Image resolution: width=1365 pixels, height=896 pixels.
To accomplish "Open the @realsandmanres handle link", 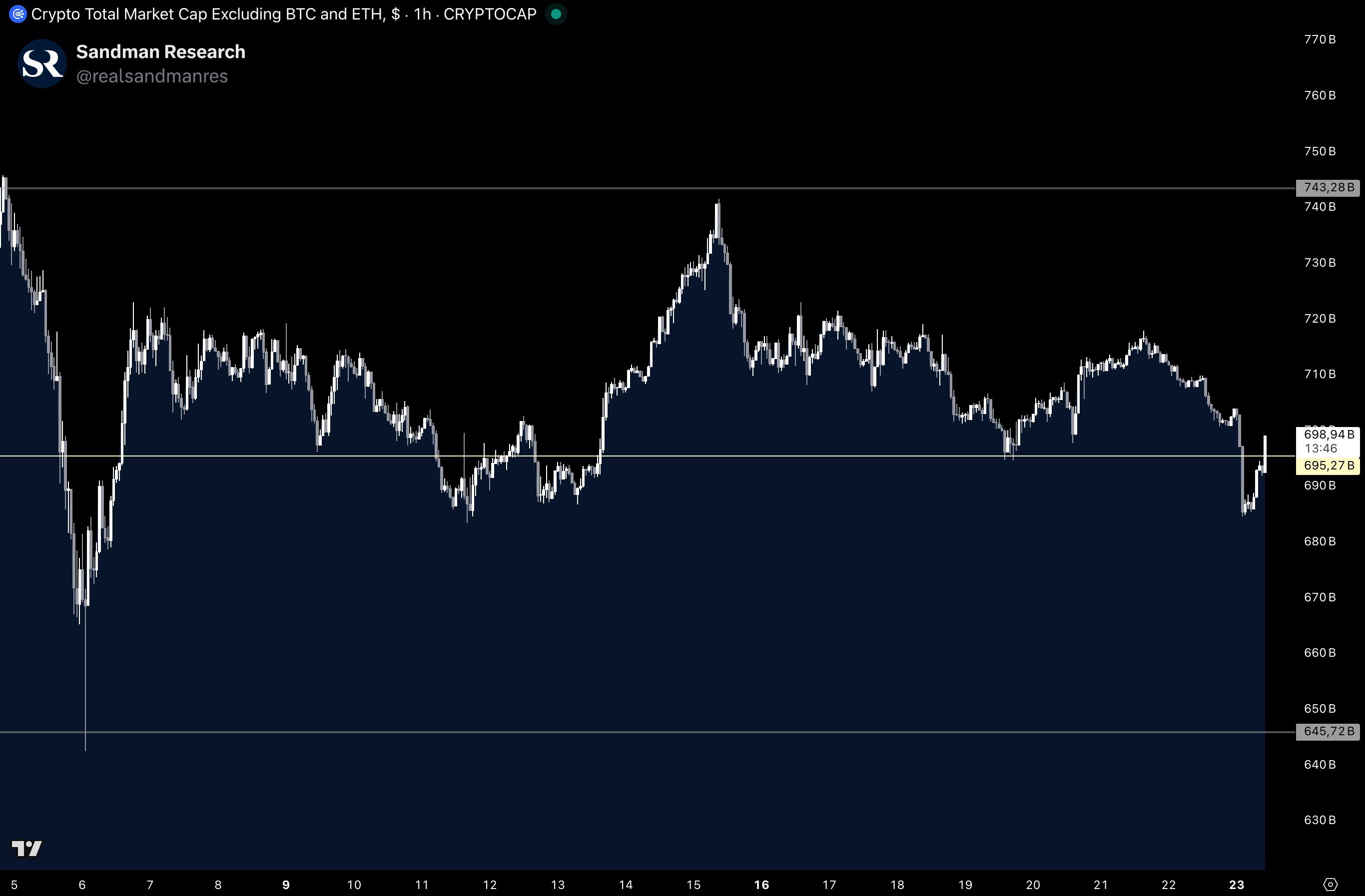I will tap(152, 76).
